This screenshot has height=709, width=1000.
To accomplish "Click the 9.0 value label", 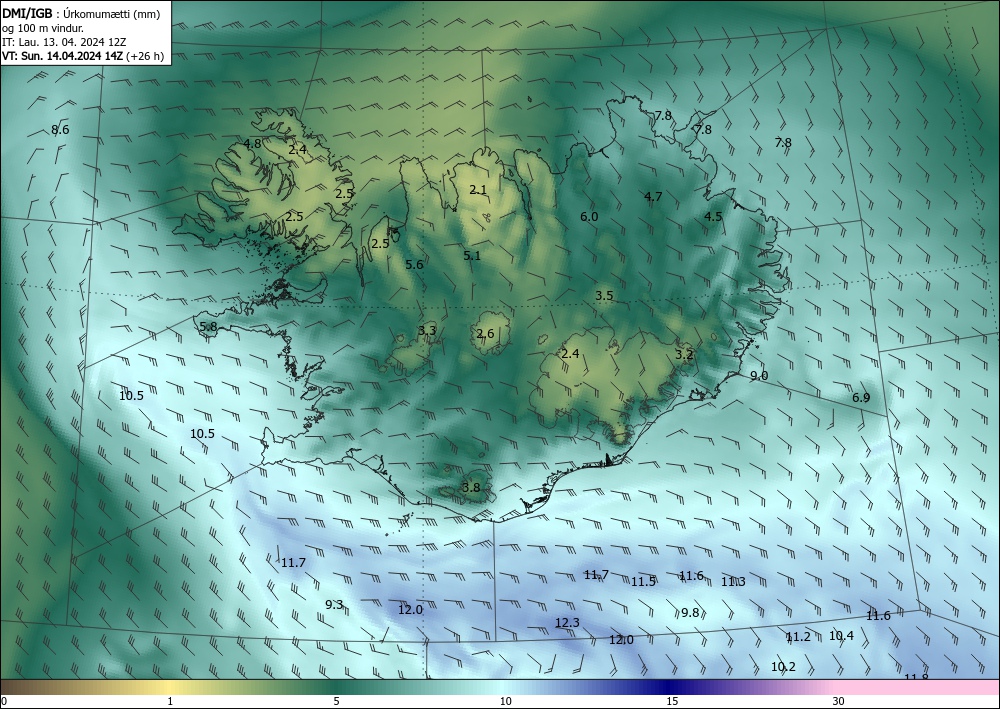I will tap(759, 376).
